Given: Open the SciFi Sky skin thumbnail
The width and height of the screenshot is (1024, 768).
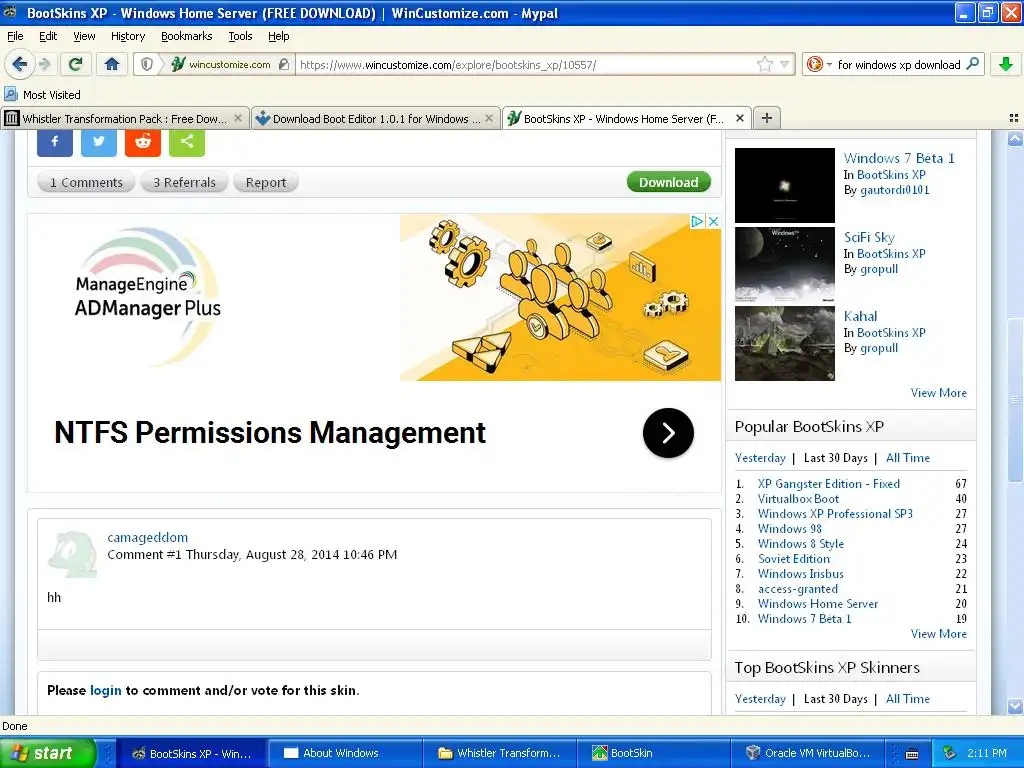Looking at the screenshot, I should tap(784, 264).
